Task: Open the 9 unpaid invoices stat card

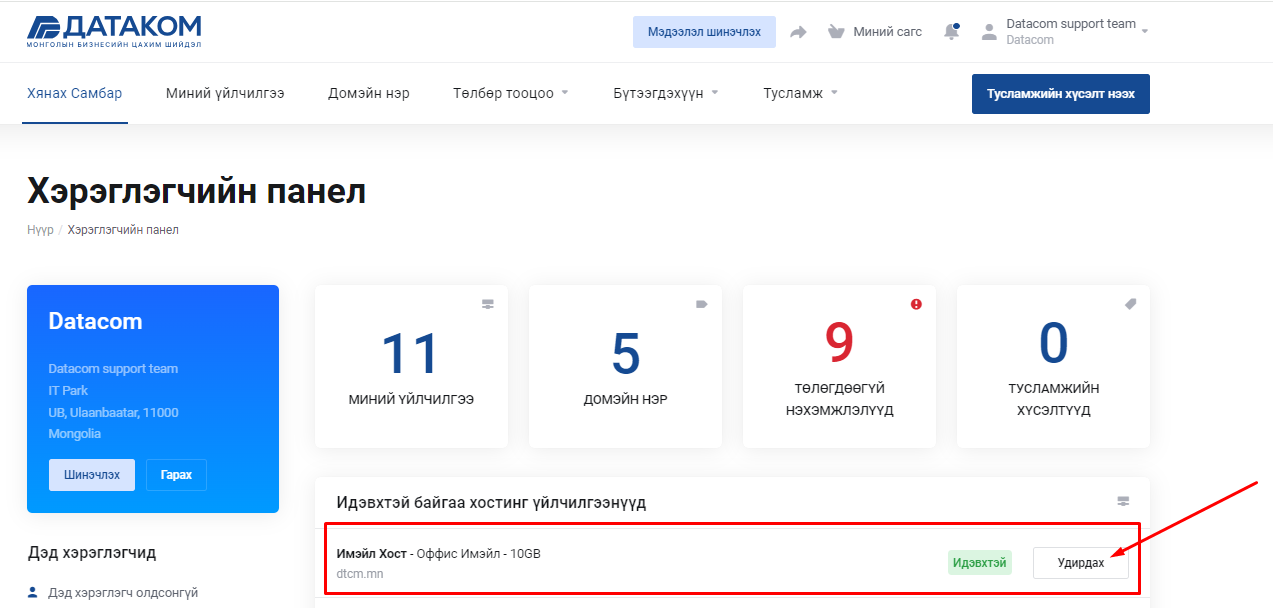Action: coord(839,367)
